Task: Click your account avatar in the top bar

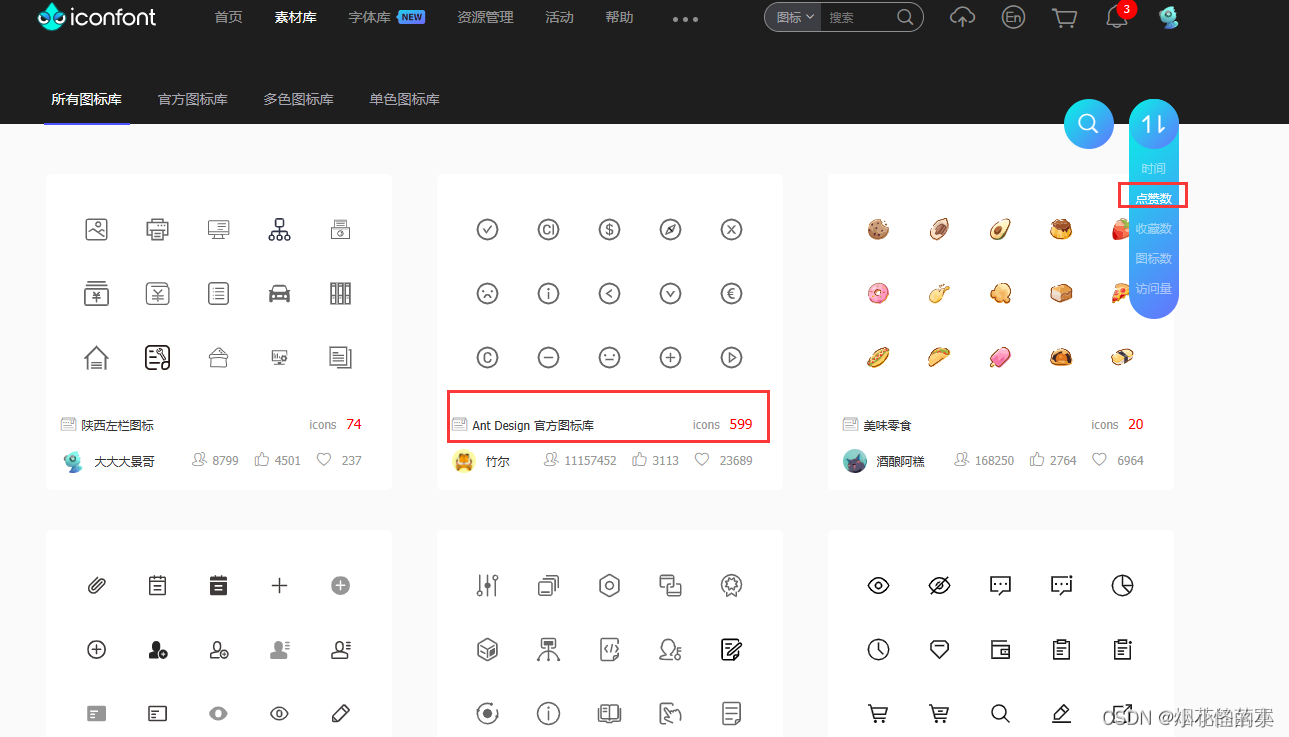Action: pos(1168,17)
